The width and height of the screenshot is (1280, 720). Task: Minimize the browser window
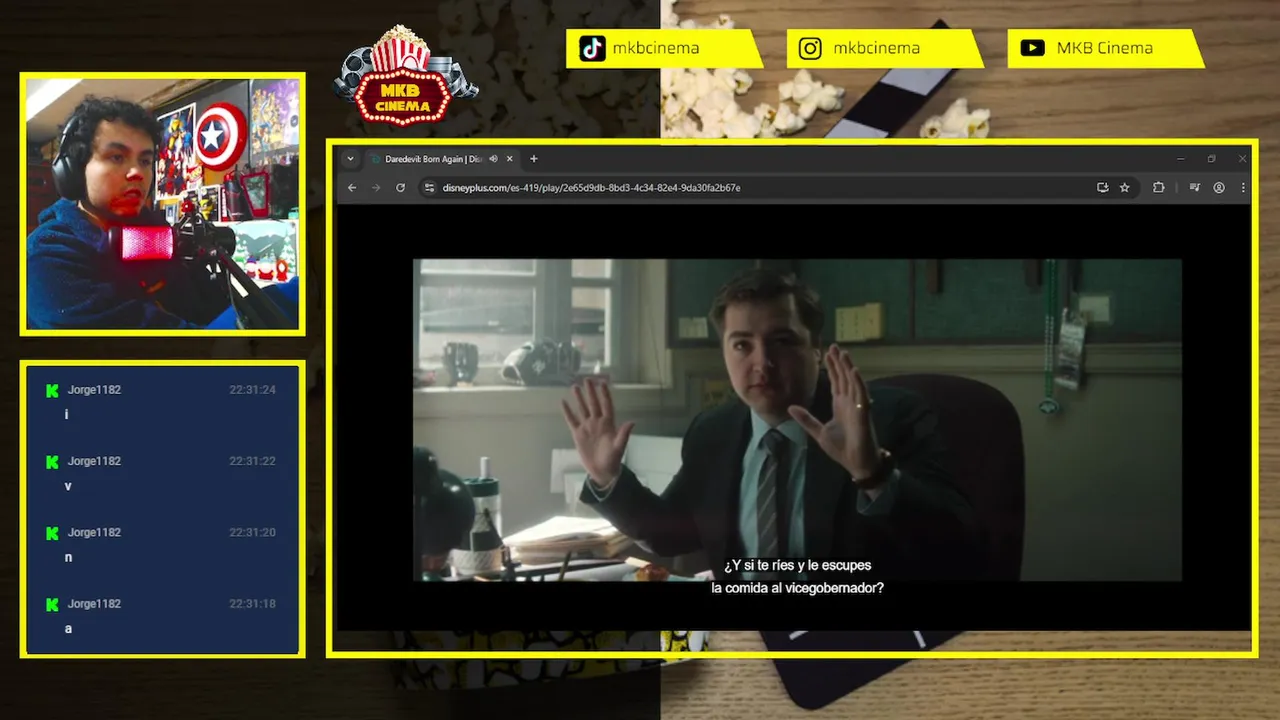[1181, 159]
